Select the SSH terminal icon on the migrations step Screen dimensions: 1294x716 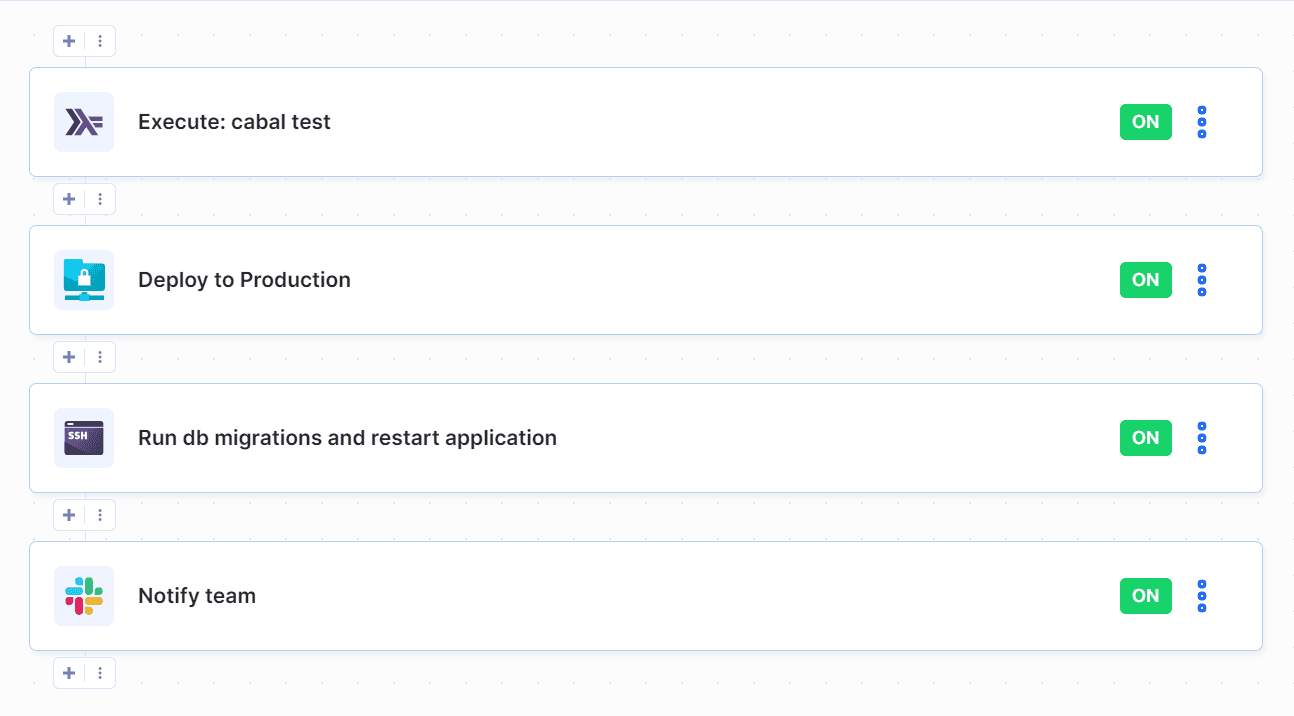(x=84, y=438)
